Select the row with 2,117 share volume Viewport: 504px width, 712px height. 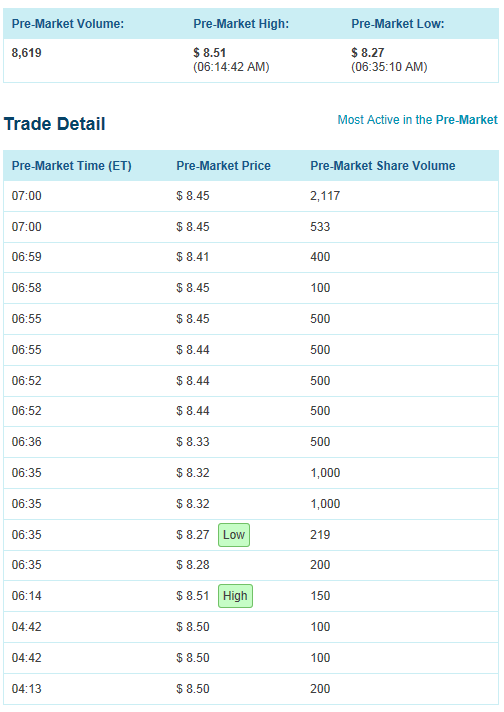tap(251, 196)
